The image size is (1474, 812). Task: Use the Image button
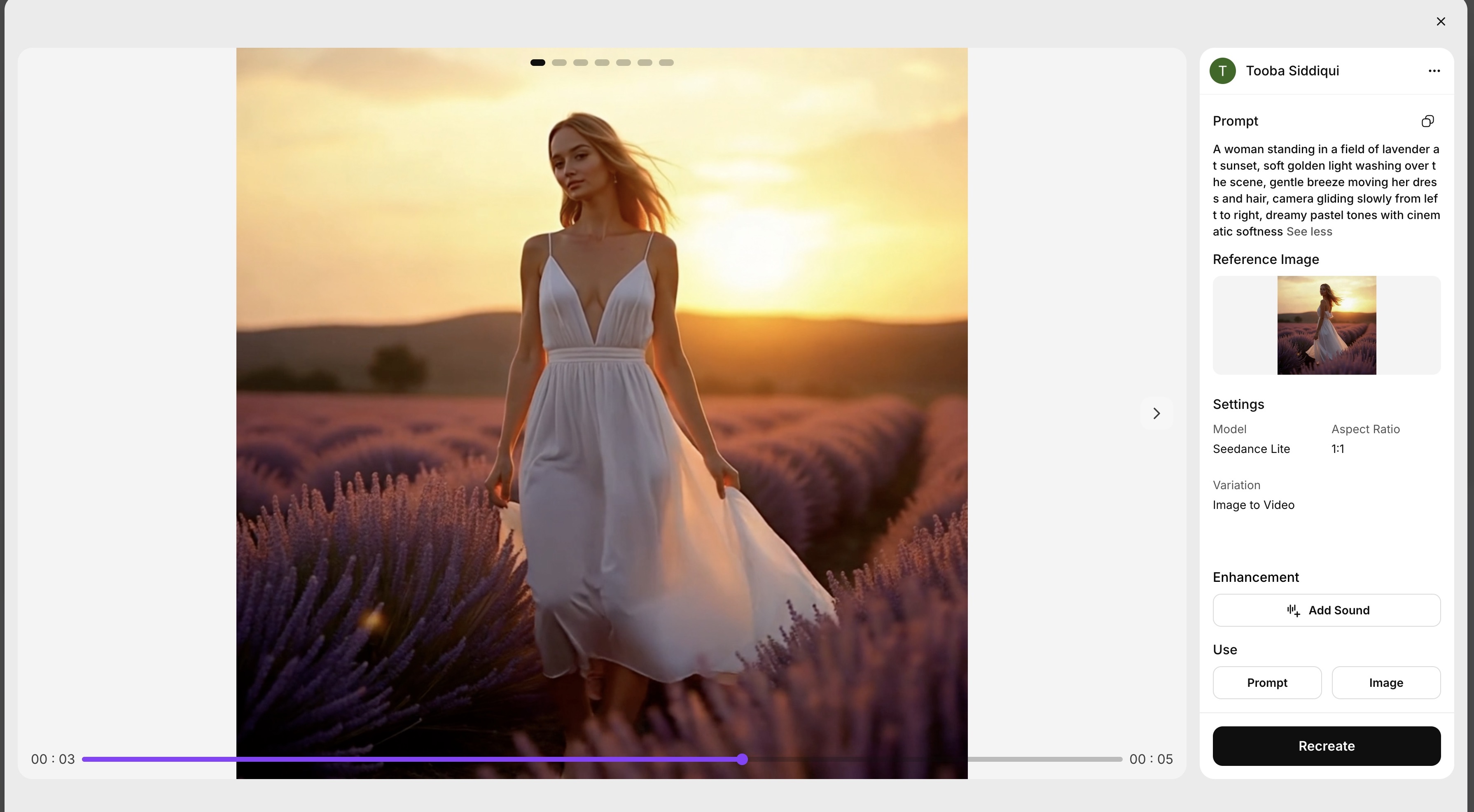(1385, 683)
